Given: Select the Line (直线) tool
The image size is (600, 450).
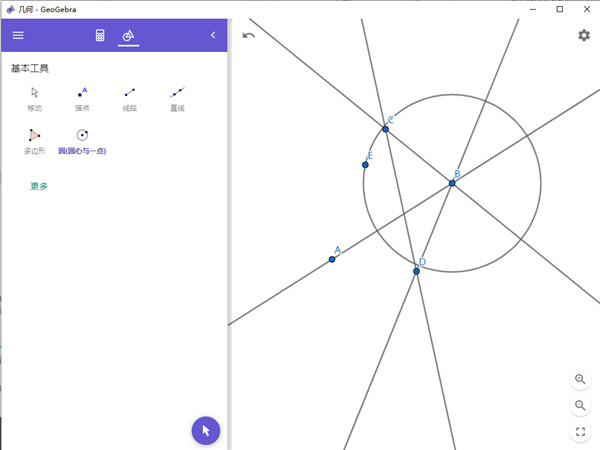Looking at the screenshot, I should [x=177, y=99].
